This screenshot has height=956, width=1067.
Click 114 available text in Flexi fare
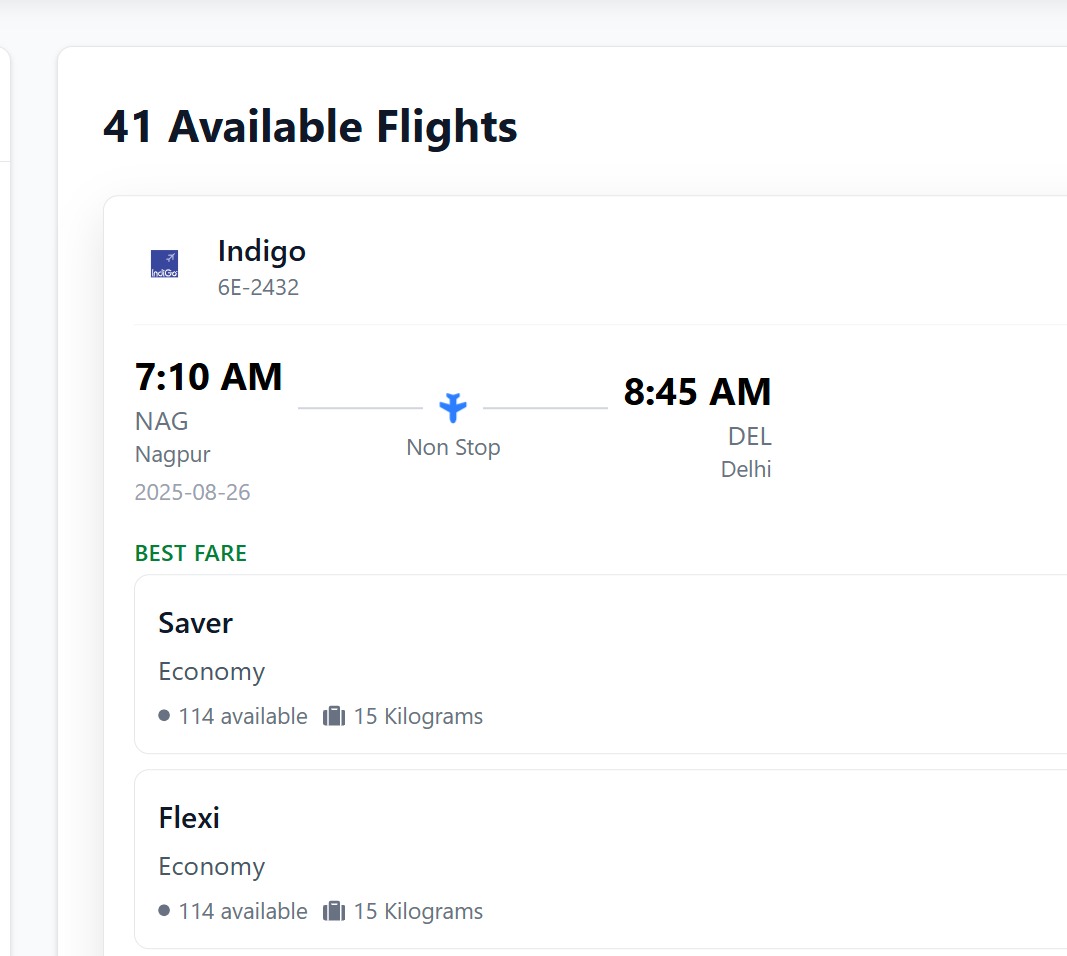(x=243, y=911)
